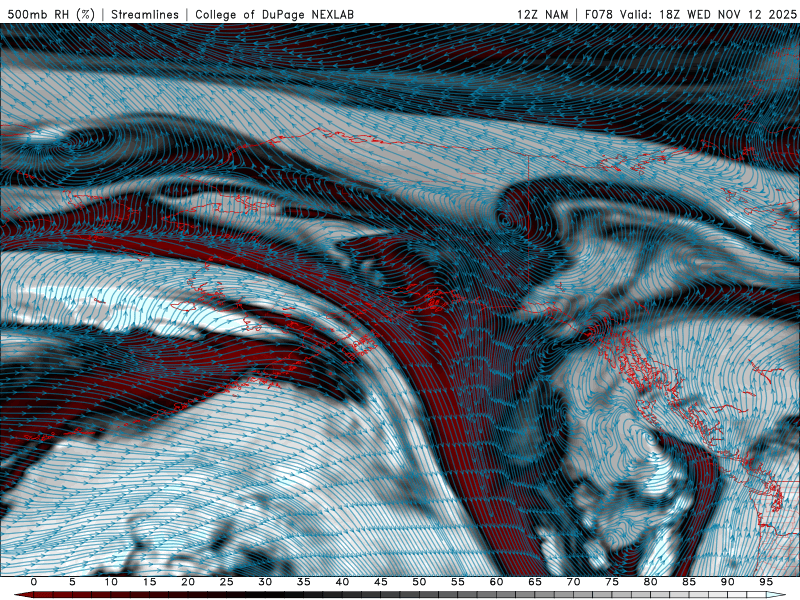Viewport: 800px width, 600px height.
Task: Select 'F078 Valid: 18Z WED NOV 12 2025' text
Action: [690, 14]
